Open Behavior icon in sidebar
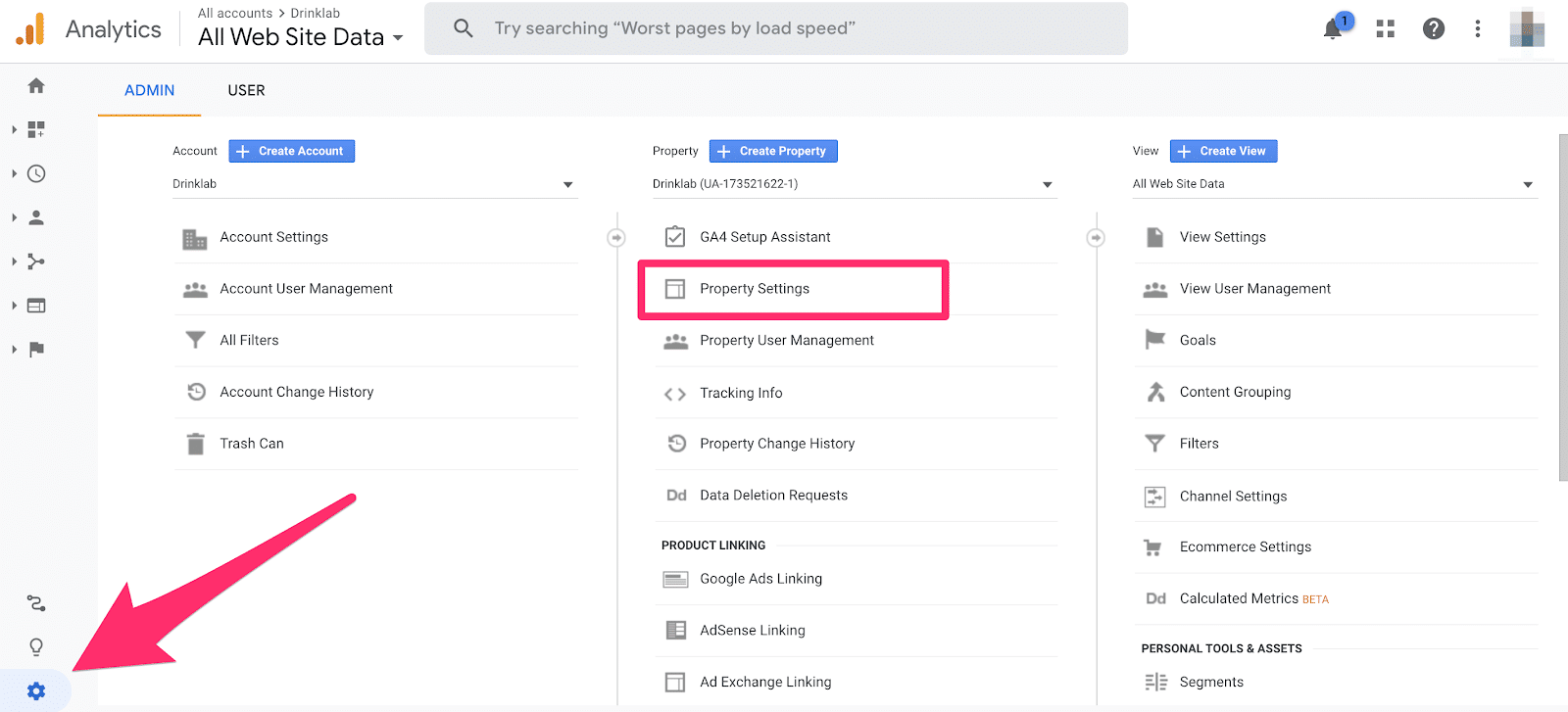Image resolution: width=1568 pixels, height=712 pixels. 36,306
